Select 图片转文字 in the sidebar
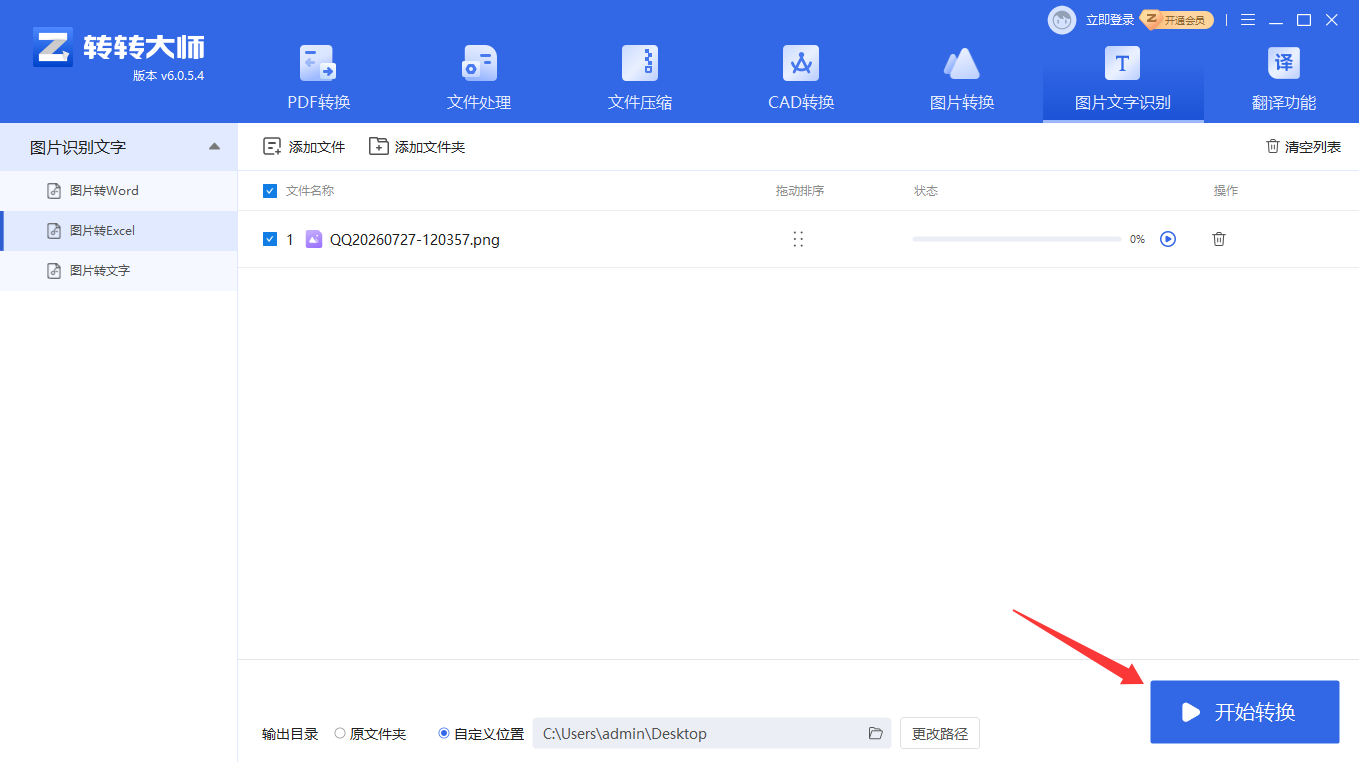1359x762 pixels. point(118,271)
